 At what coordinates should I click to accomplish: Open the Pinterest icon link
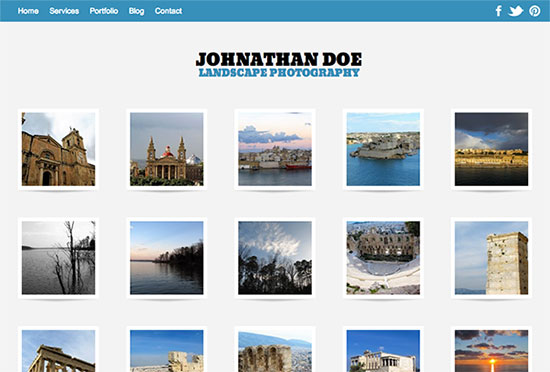pos(535,11)
